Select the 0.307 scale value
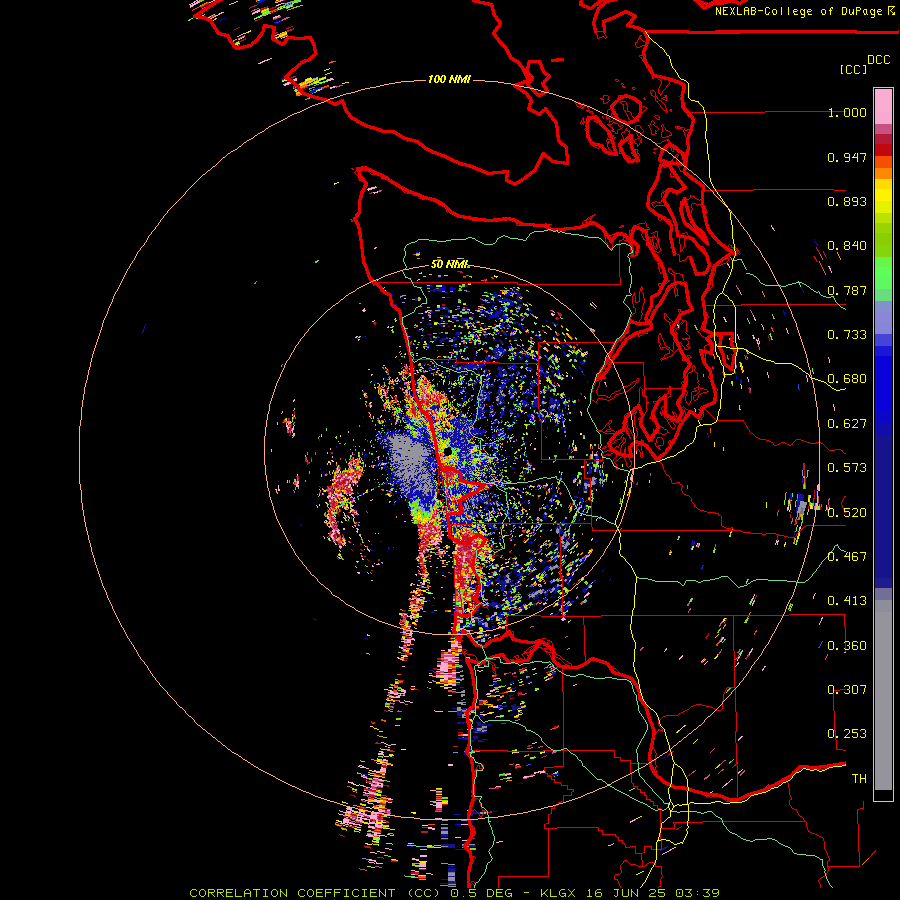The image size is (900, 900). pos(847,690)
